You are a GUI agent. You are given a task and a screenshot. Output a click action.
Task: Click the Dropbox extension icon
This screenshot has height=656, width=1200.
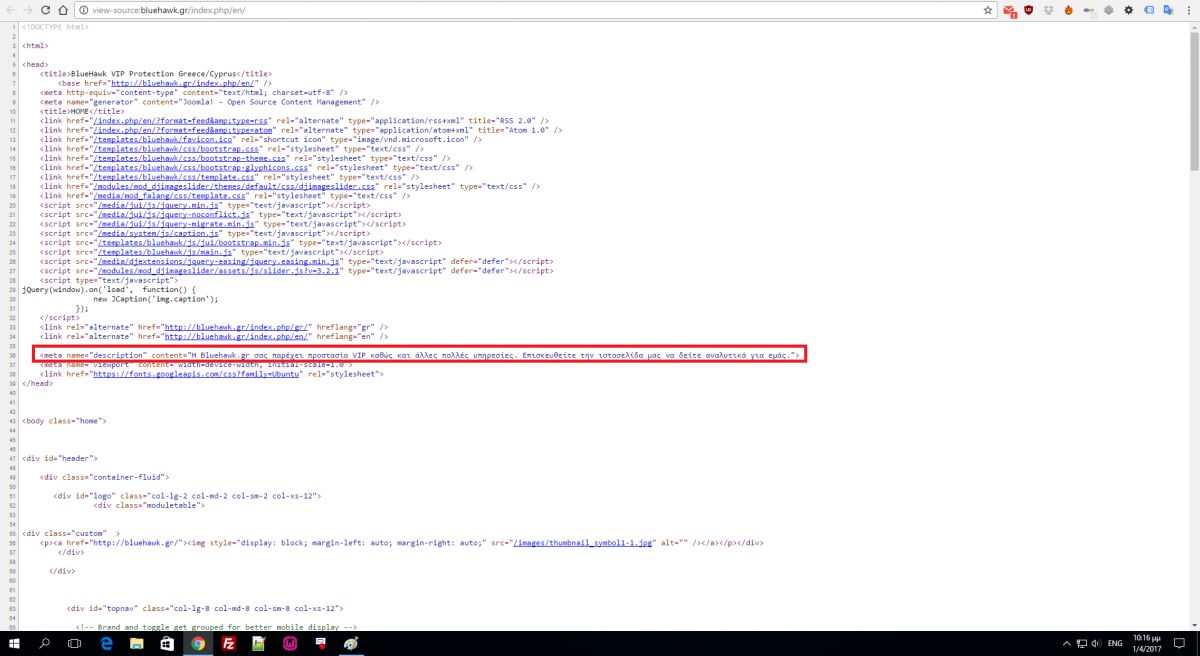(1048, 10)
